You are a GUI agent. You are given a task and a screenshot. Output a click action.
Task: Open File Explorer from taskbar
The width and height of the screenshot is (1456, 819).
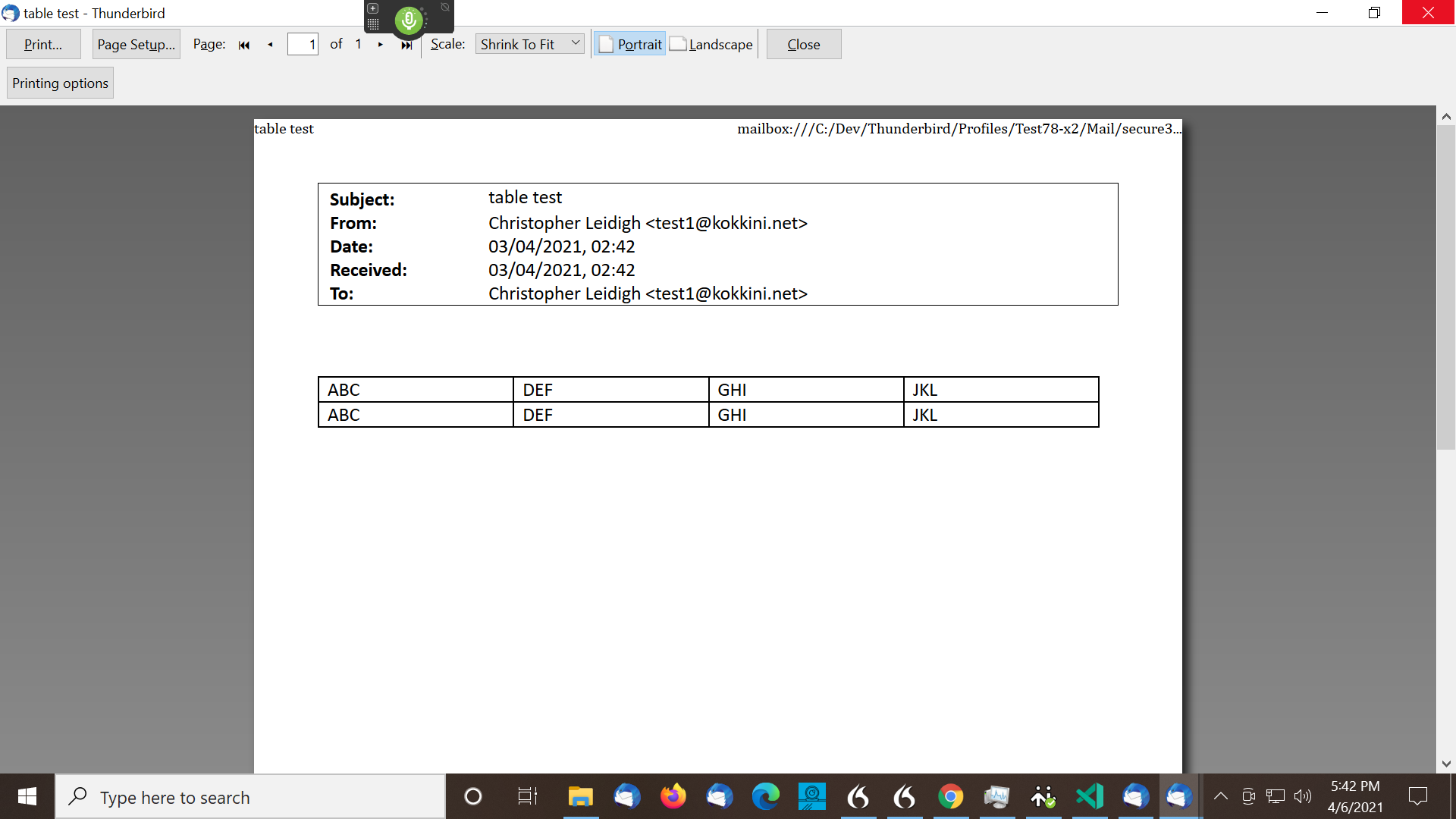coord(580,796)
